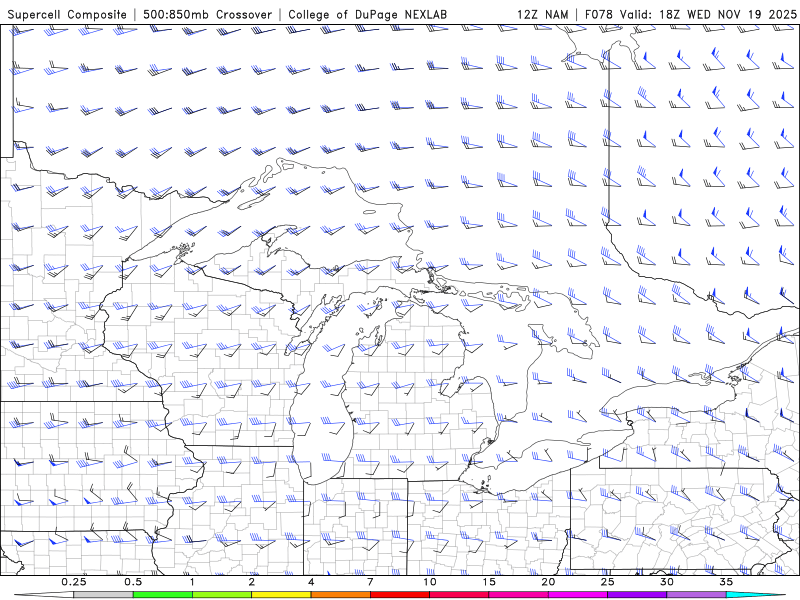Click the yellow-green segment after 1
This screenshot has width=800, height=600.
222,595
